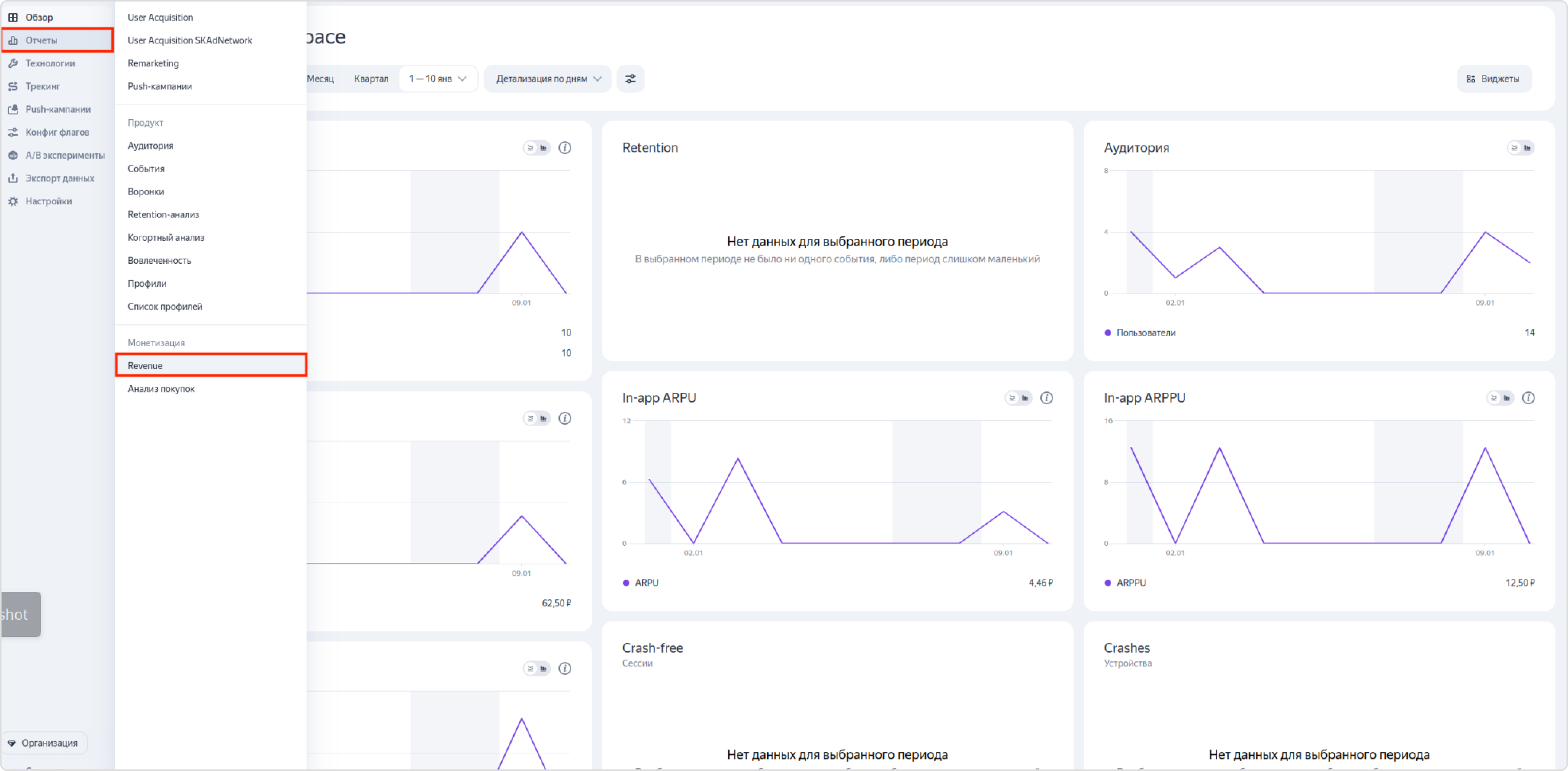This screenshot has width=1568, height=771.
Task: Select the Квартал period tab
Action: click(371, 79)
